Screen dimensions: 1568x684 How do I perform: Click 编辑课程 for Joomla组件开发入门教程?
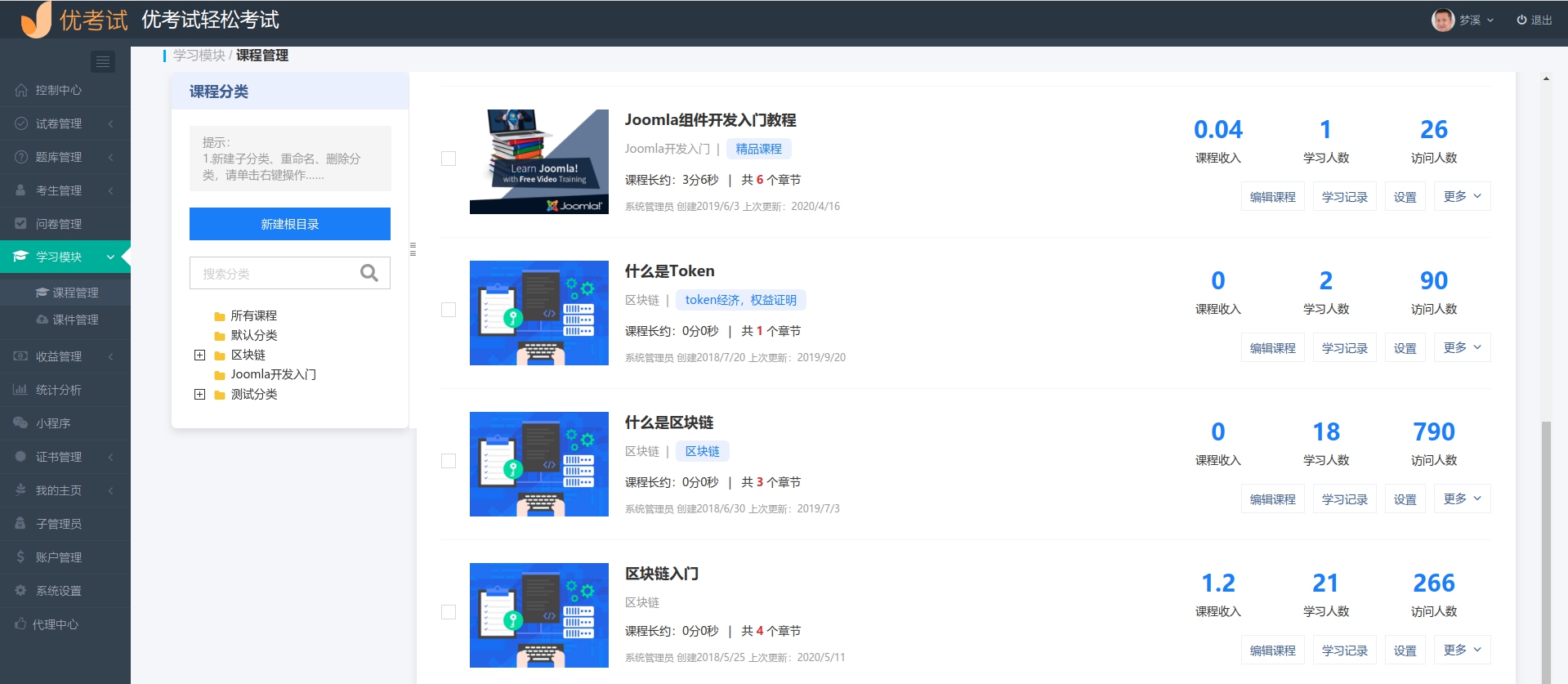pos(1273,197)
